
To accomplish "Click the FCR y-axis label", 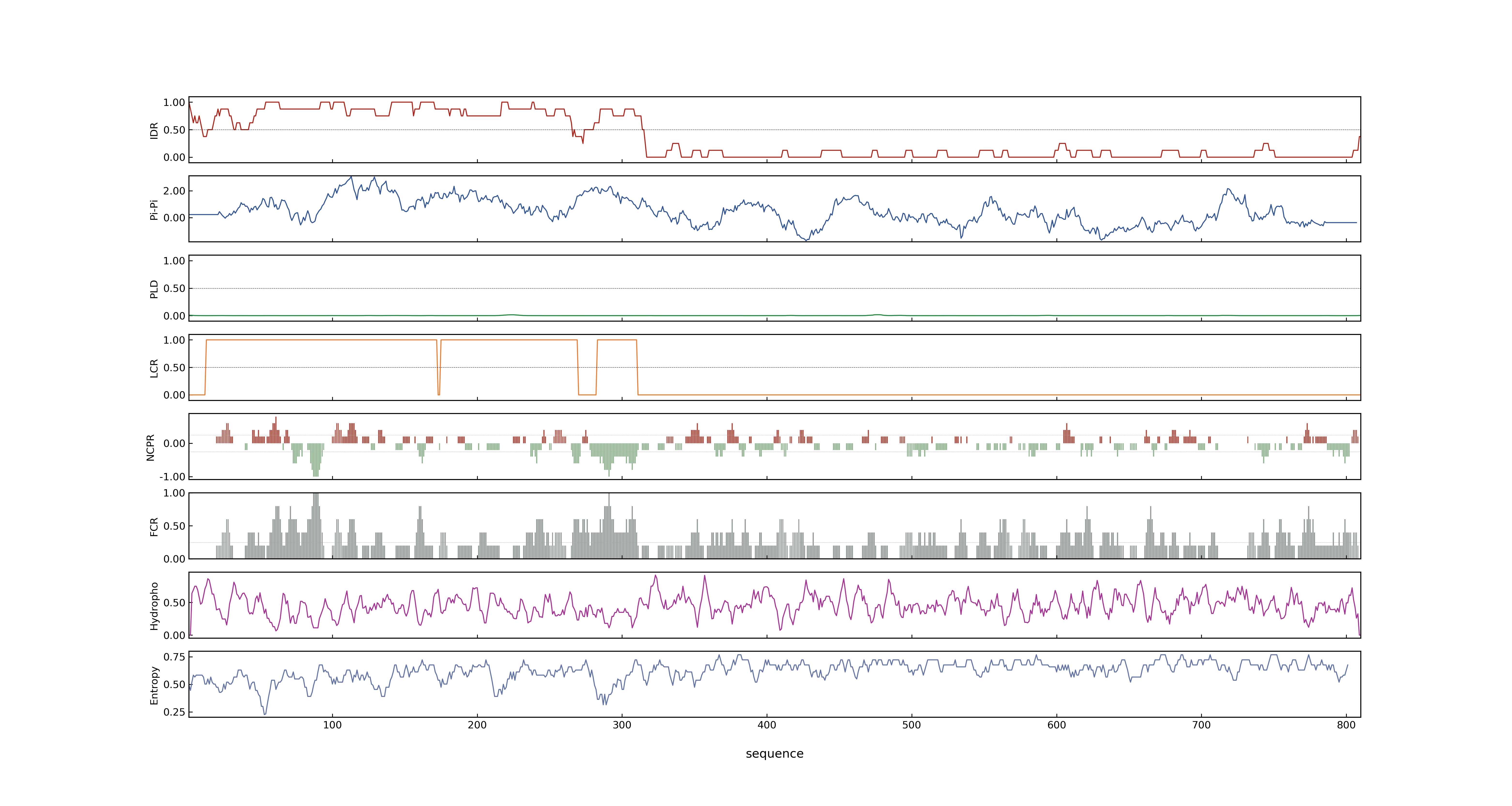I will coord(154,526).
